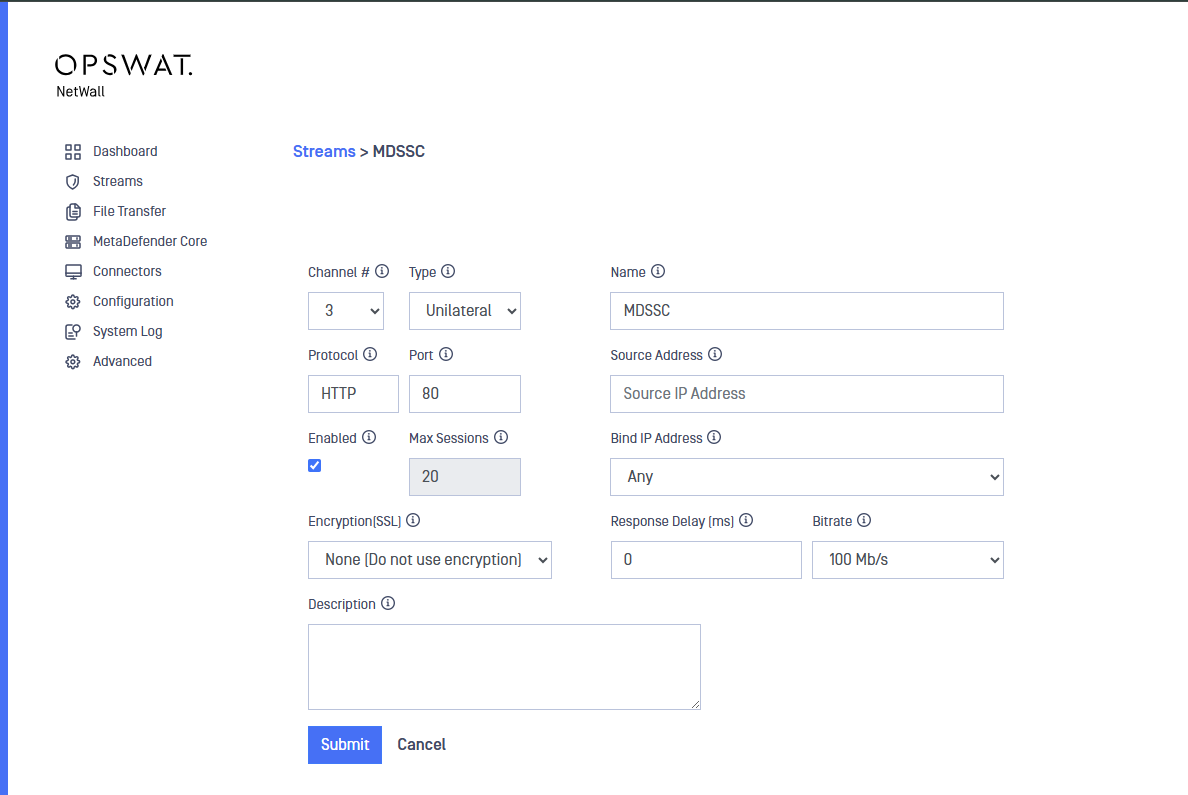Click the Port field showing 80
Screen dimensions: 1188x795
(x=464, y=394)
